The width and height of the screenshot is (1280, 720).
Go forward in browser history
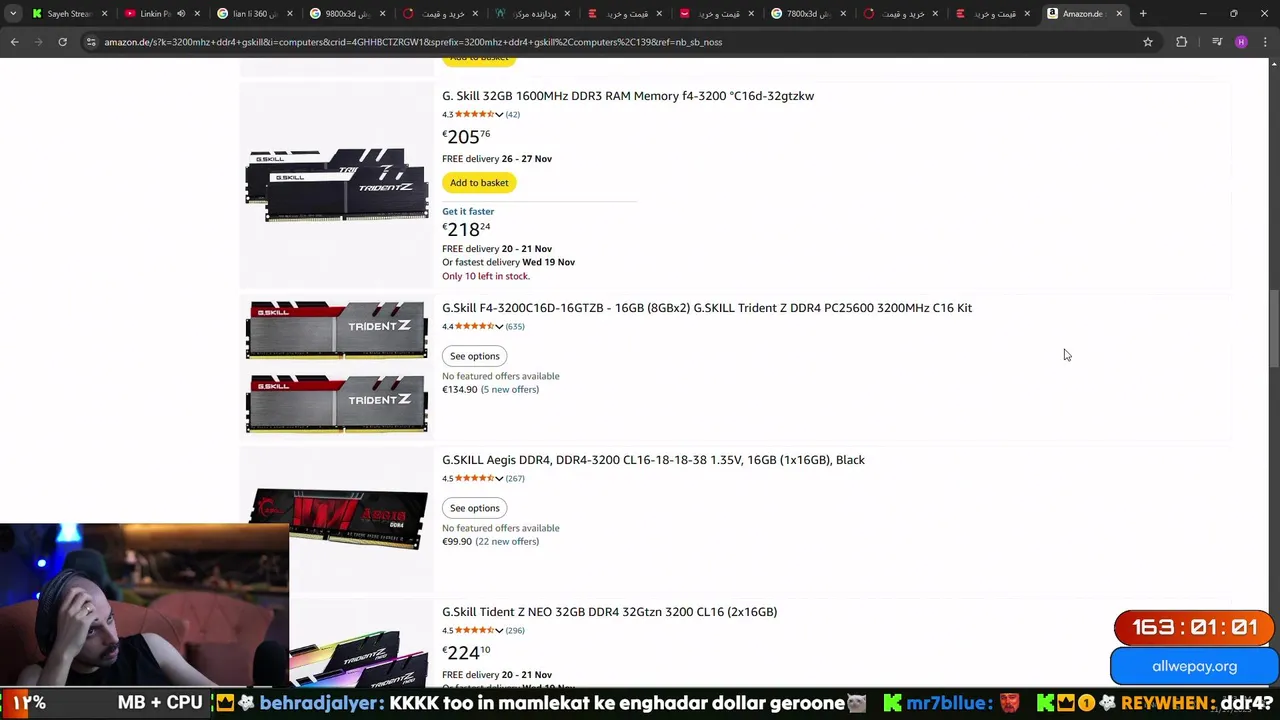pos(38,42)
